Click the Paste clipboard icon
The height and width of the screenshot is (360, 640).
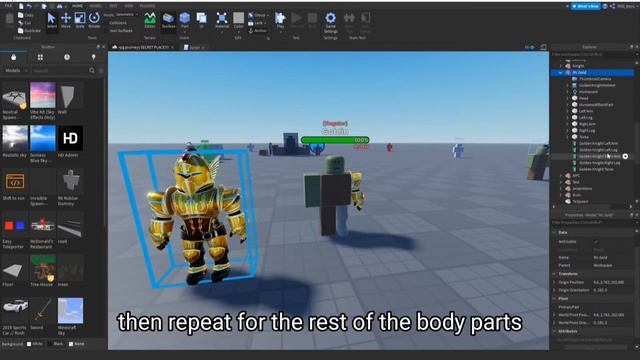(x=9, y=20)
